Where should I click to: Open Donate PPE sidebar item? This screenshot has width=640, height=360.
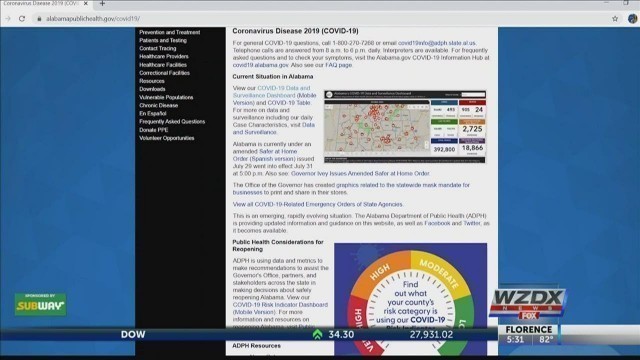pos(153,130)
